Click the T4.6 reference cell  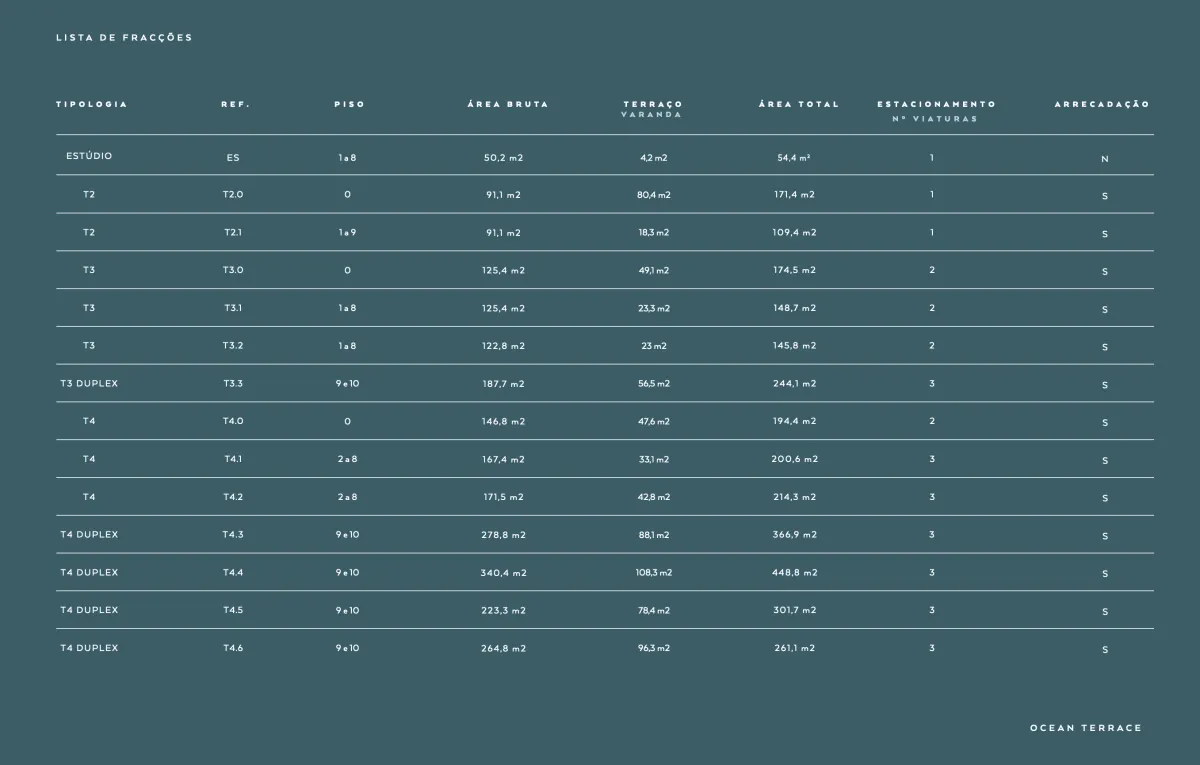pyautogui.click(x=233, y=648)
